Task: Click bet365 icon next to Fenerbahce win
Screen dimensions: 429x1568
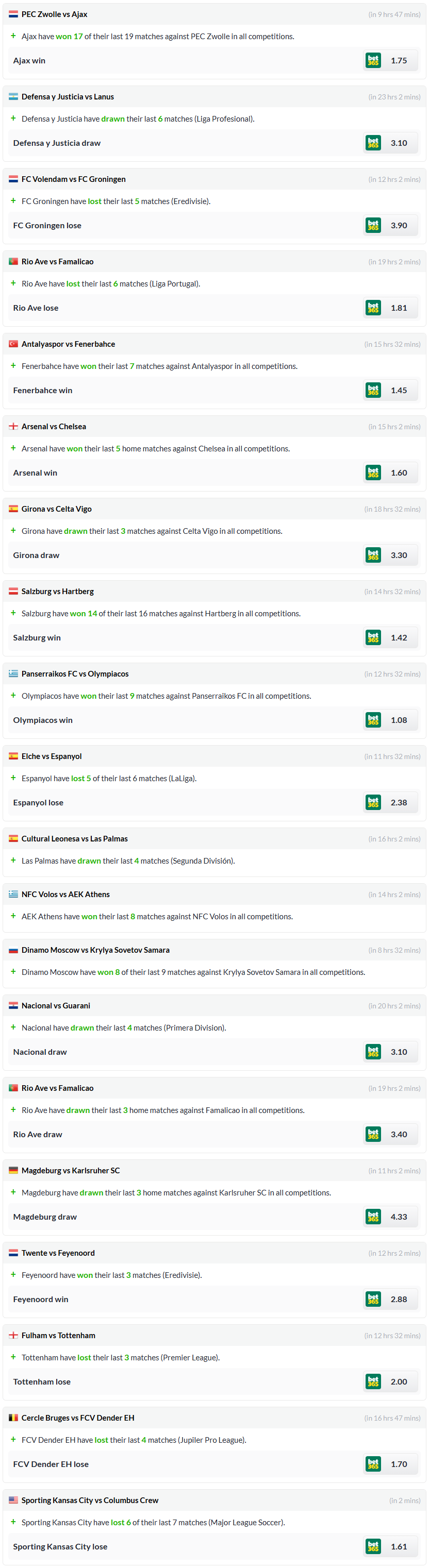Action: click(x=373, y=390)
